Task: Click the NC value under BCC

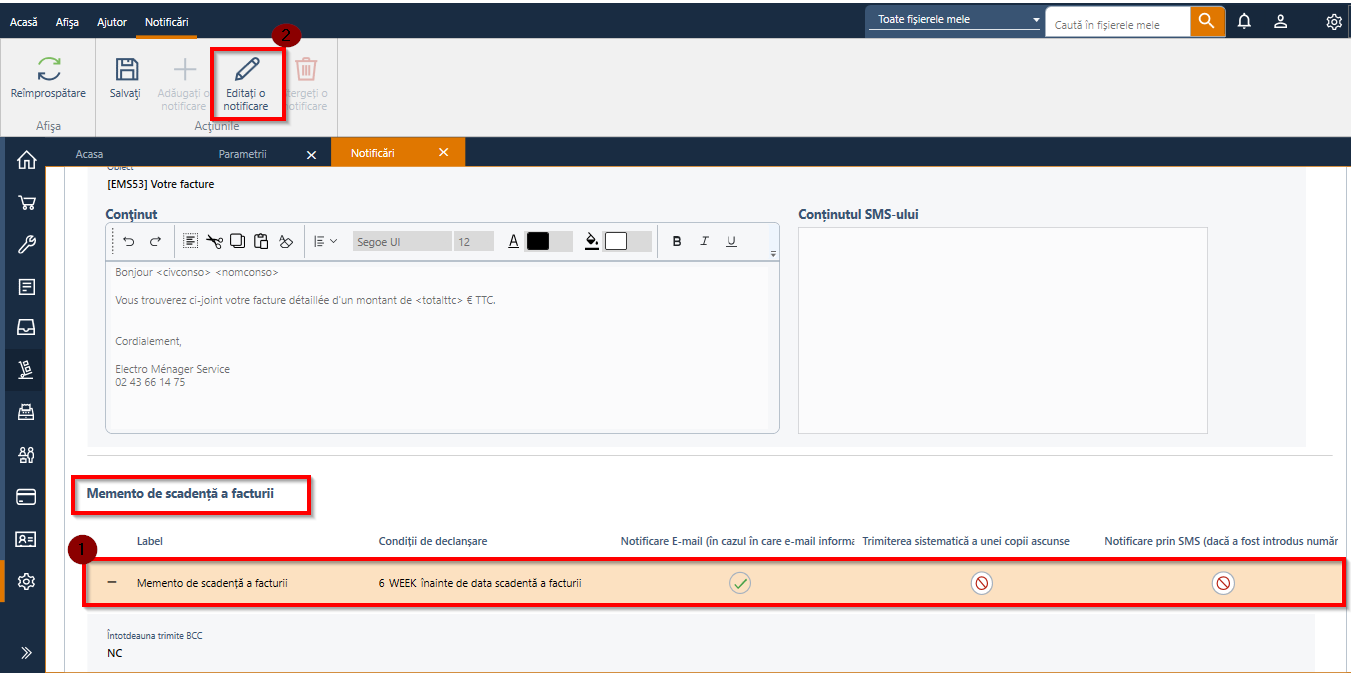Action: [114, 653]
